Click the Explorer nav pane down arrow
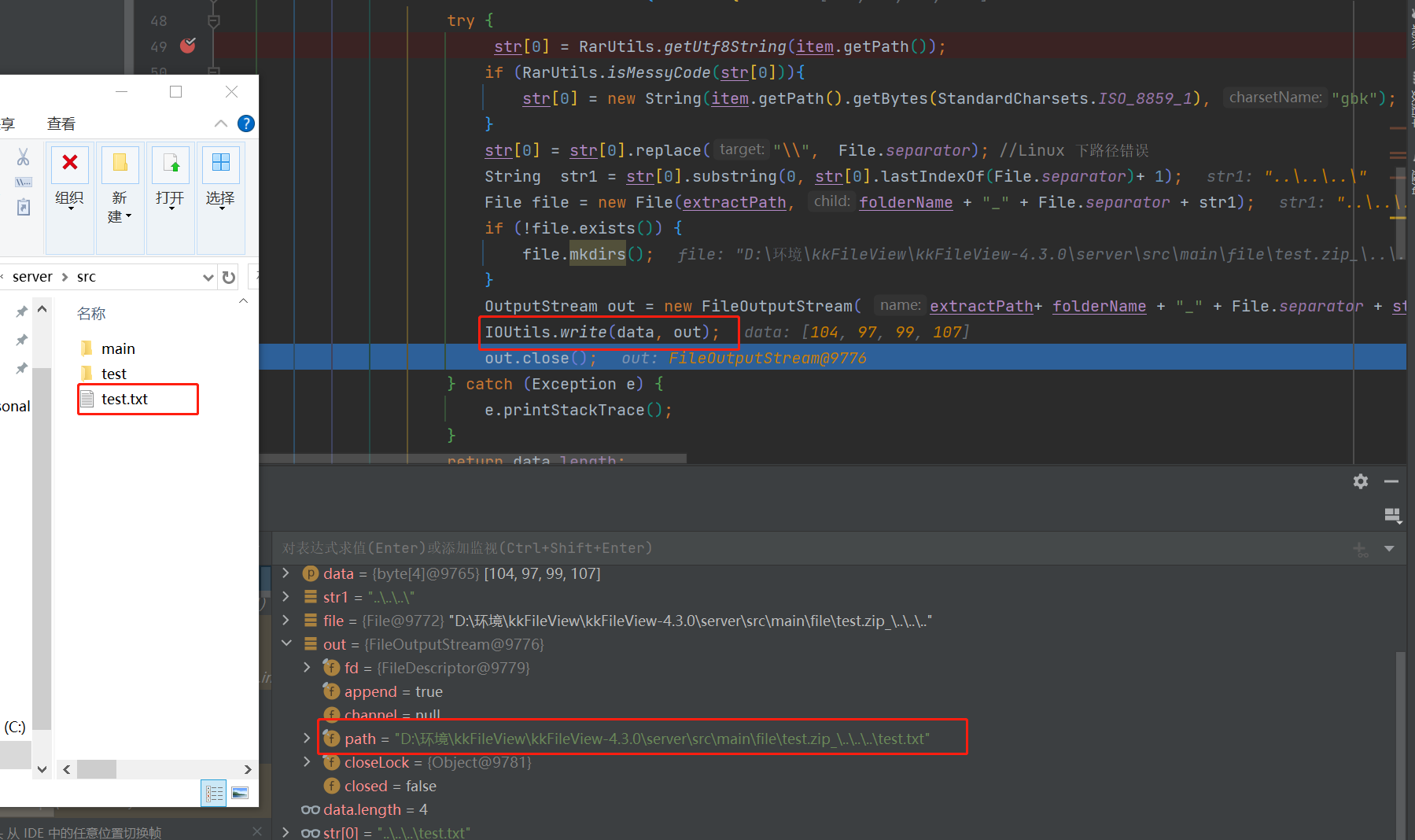 point(42,769)
